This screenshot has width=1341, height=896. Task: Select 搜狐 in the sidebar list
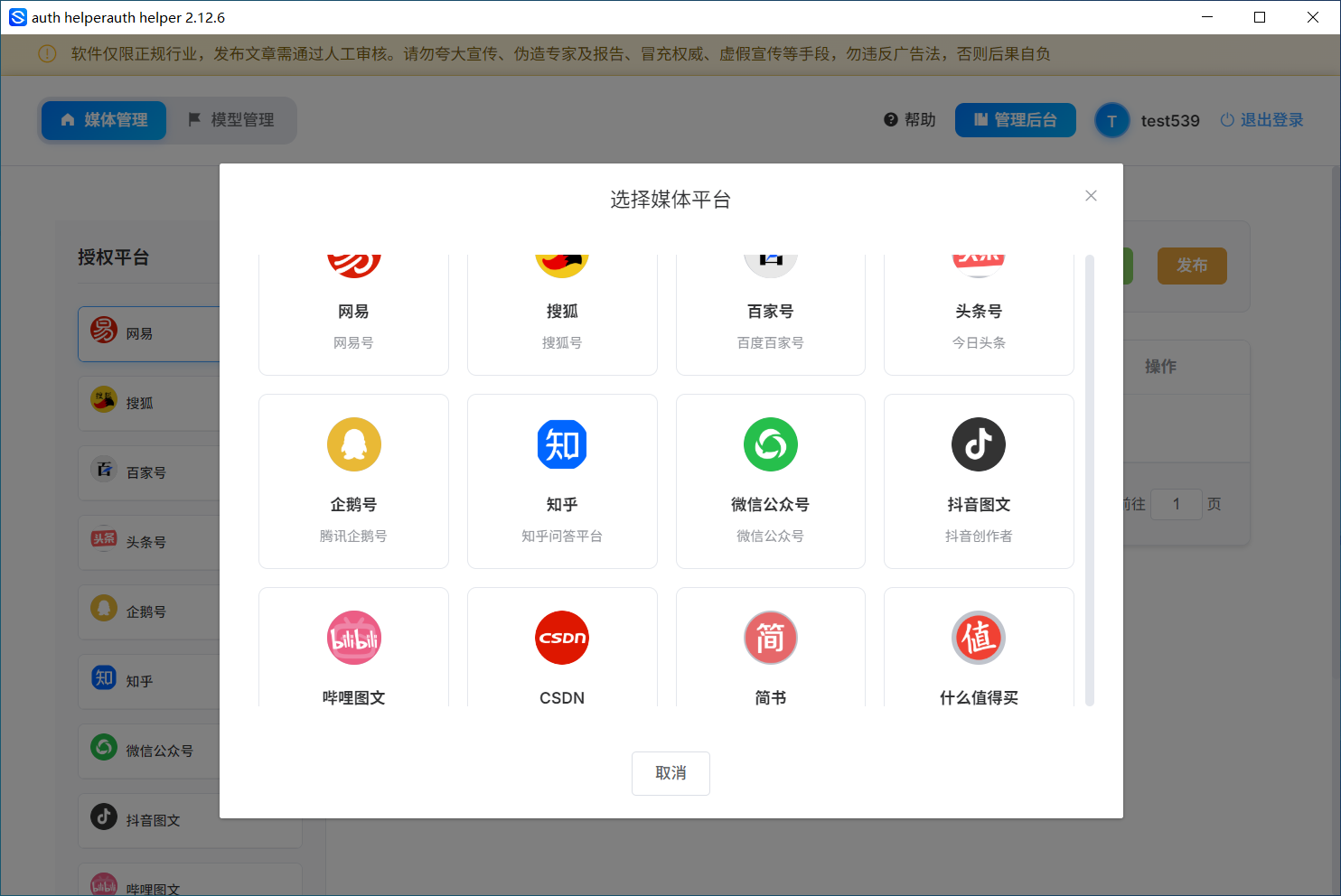click(149, 404)
